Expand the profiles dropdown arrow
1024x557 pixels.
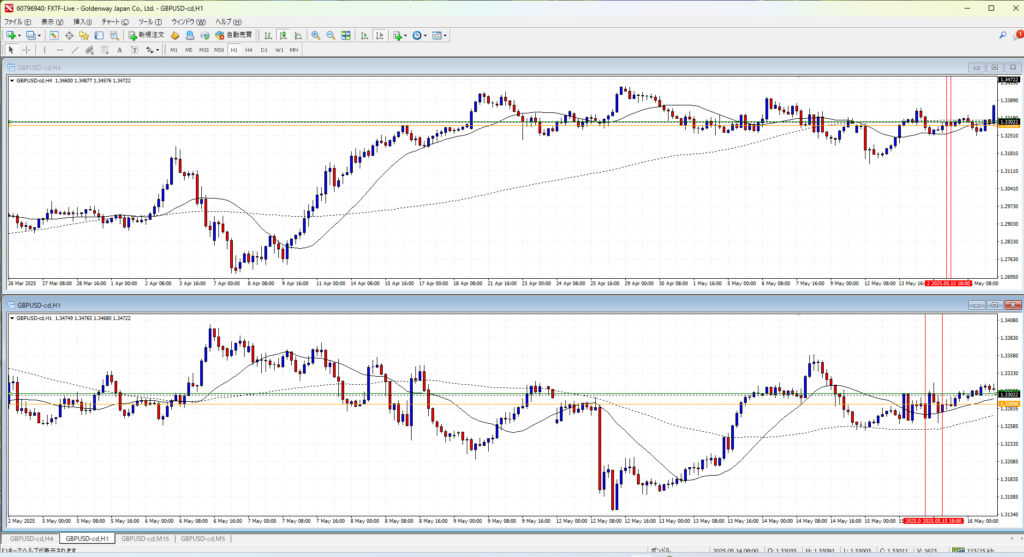pos(41,35)
